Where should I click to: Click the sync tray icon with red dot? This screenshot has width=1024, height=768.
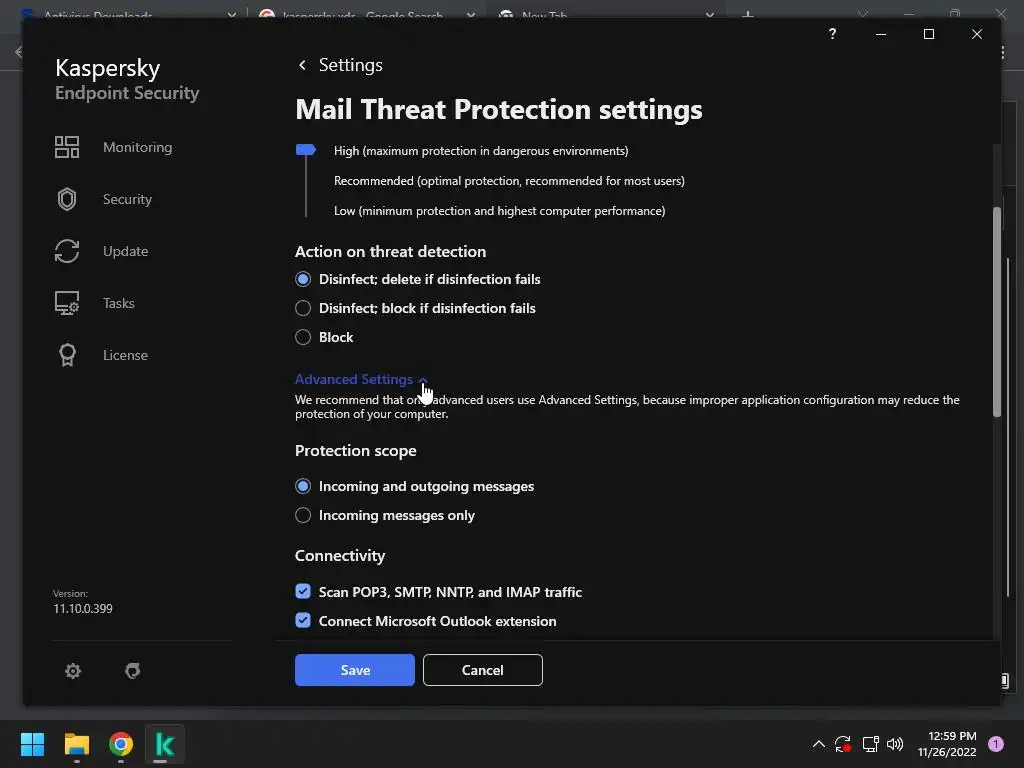coord(843,744)
